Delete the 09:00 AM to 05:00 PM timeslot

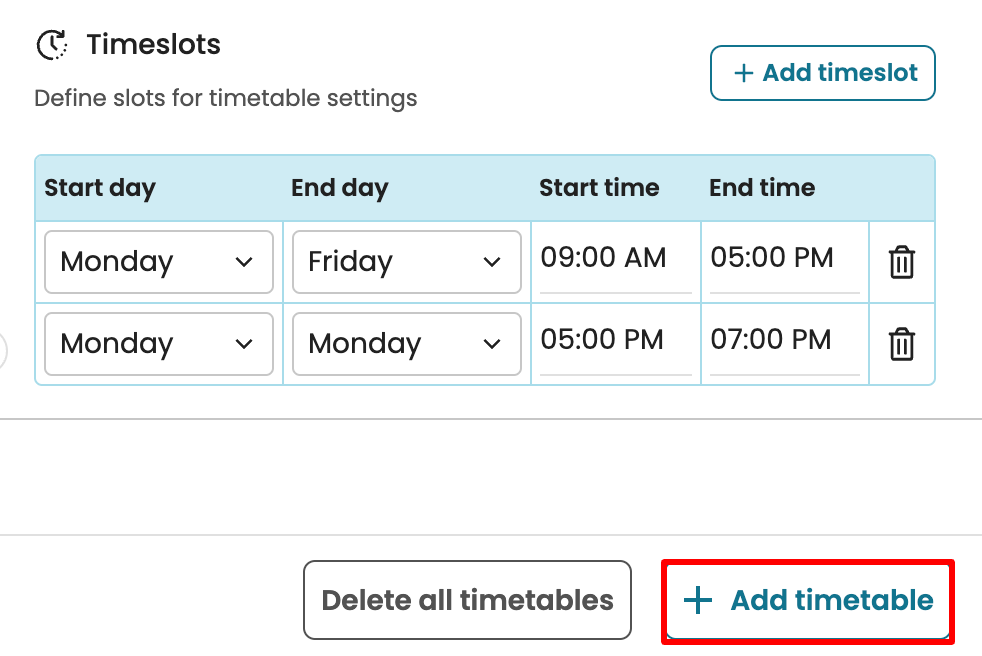click(x=902, y=262)
